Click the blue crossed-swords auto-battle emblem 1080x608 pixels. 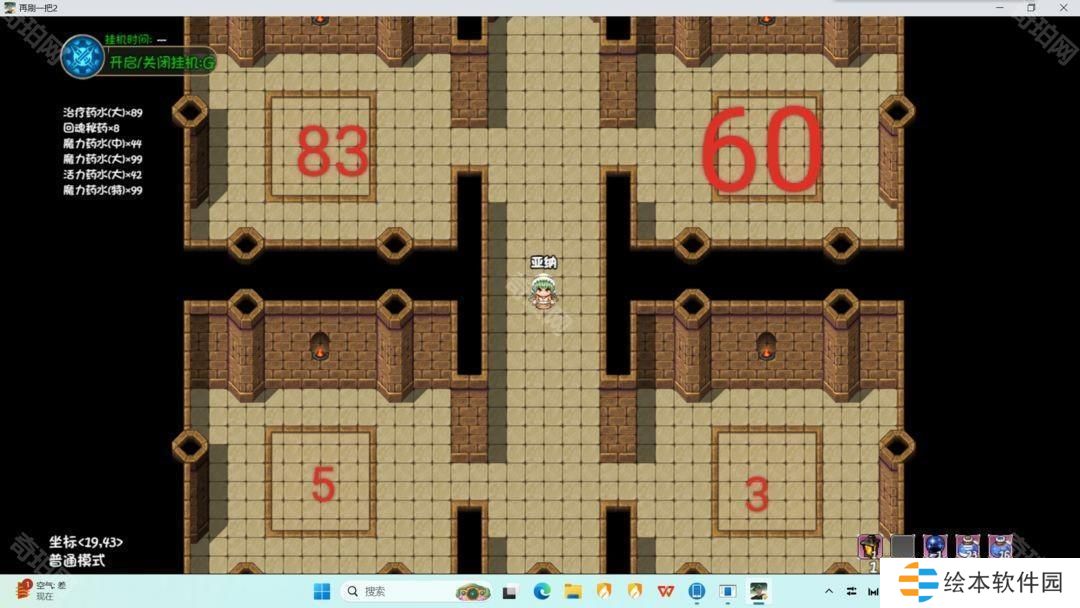82,57
